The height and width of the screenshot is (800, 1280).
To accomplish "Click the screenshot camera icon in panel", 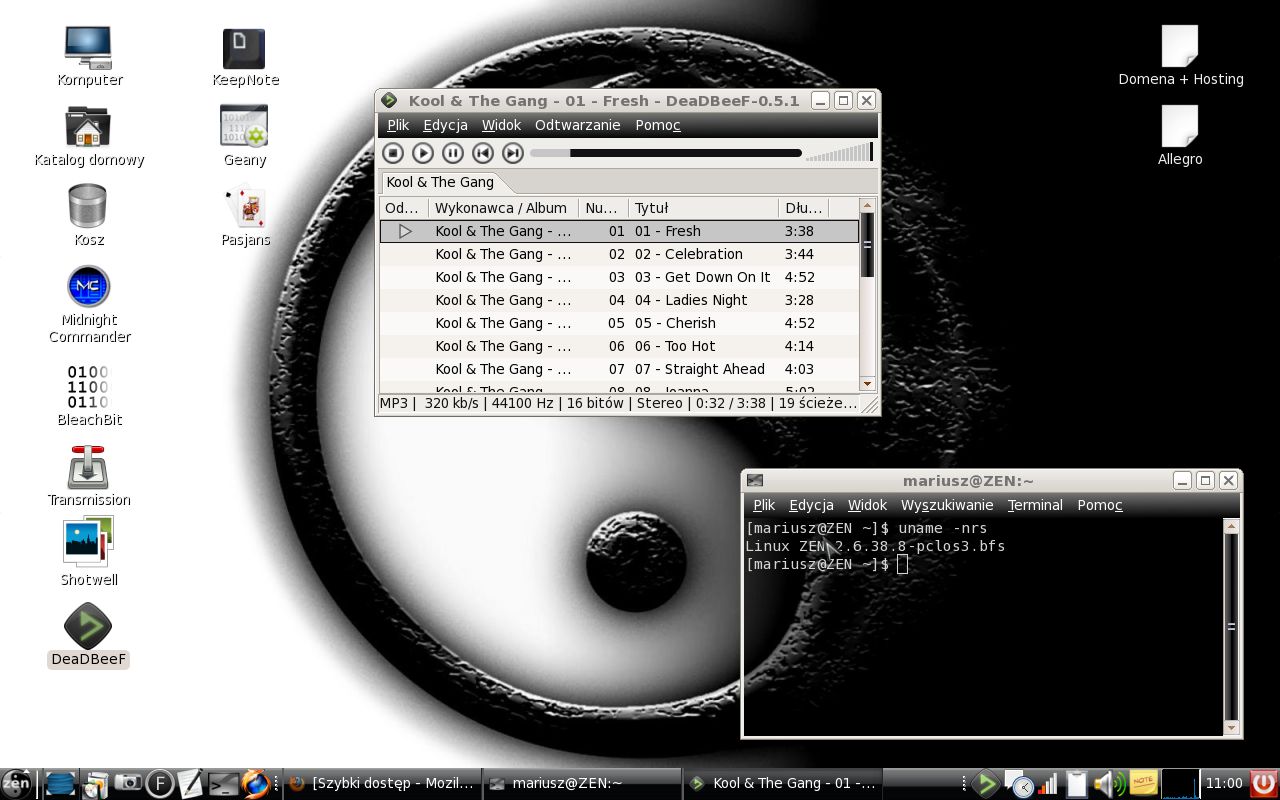I will (x=128, y=783).
